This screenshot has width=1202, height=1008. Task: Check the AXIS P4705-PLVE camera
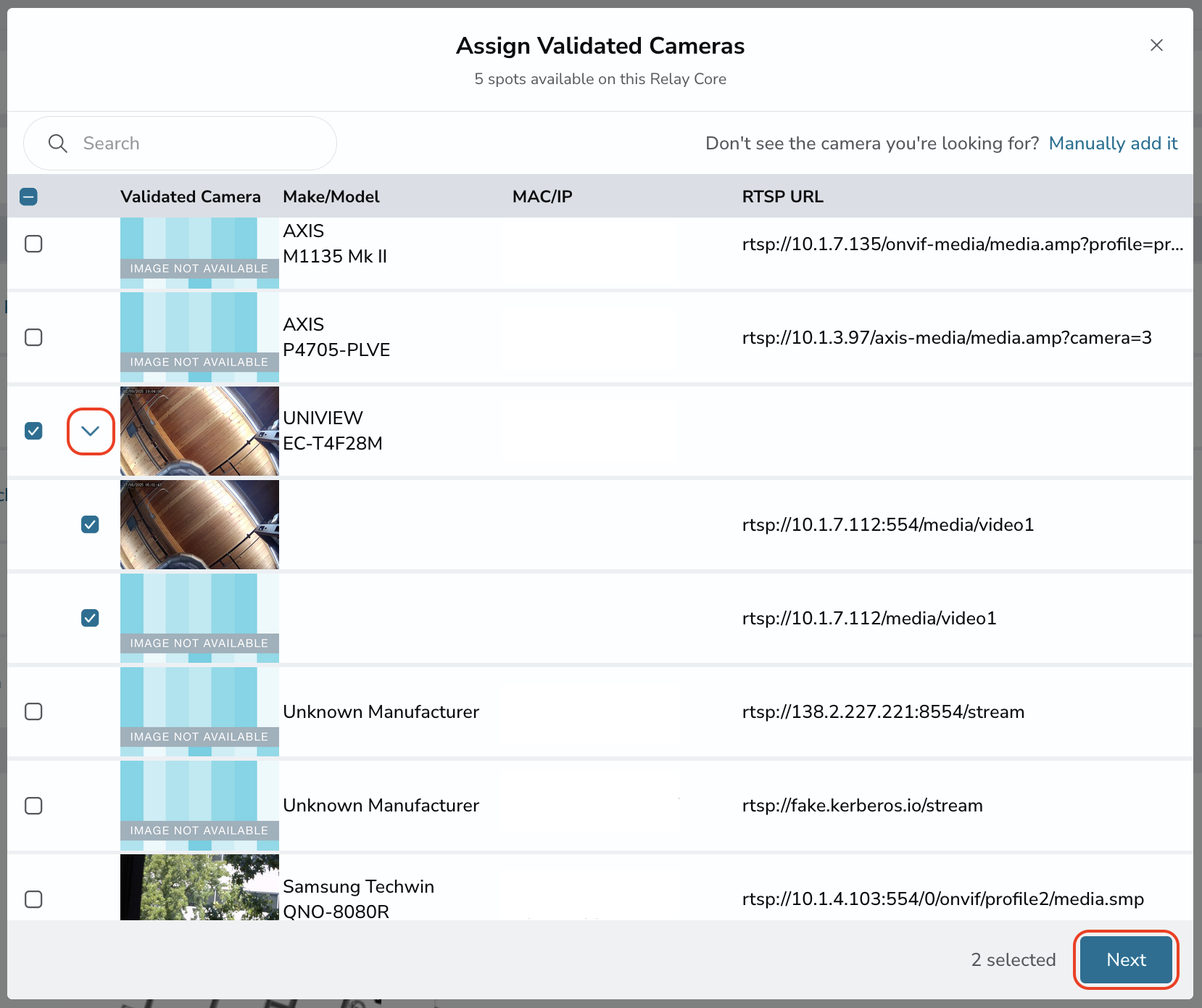coord(33,337)
